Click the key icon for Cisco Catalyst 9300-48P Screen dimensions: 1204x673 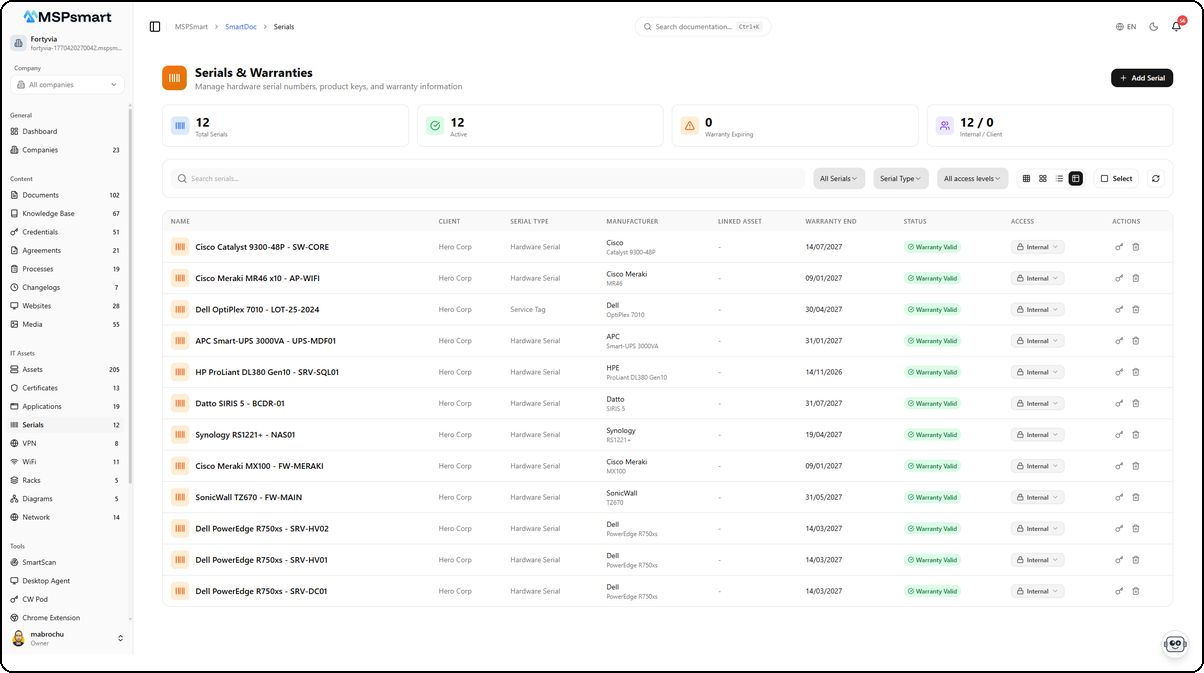click(x=1119, y=247)
